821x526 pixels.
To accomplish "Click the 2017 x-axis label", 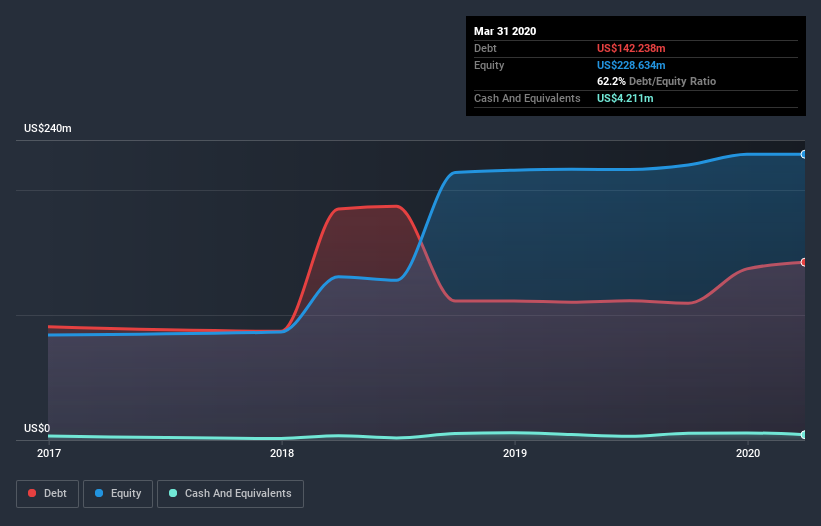I will [49, 453].
